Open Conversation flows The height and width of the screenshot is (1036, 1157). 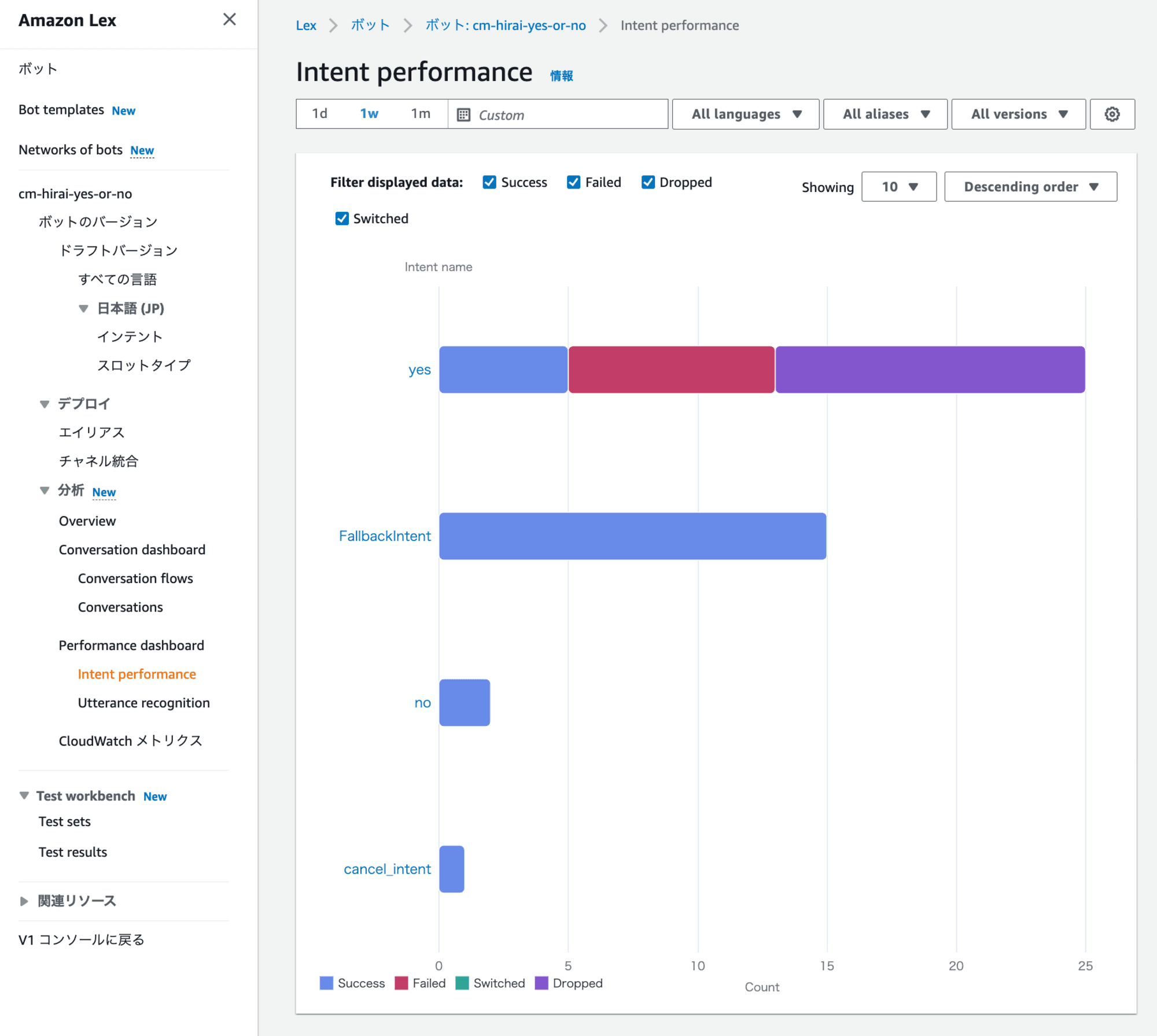click(135, 578)
